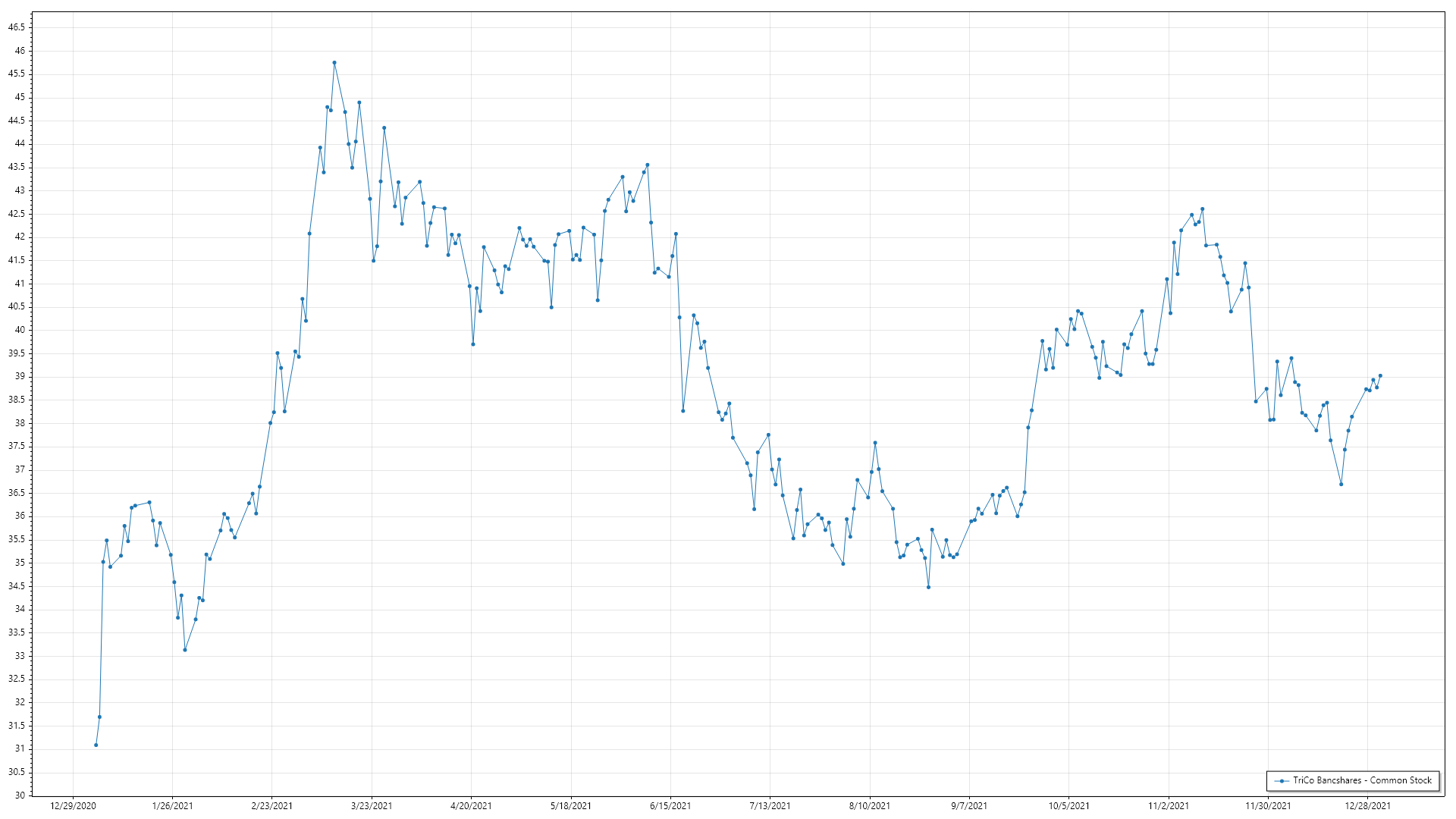1456x819 pixels.
Task: Click the 40 y-axis label
Action: tap(20, 330)
